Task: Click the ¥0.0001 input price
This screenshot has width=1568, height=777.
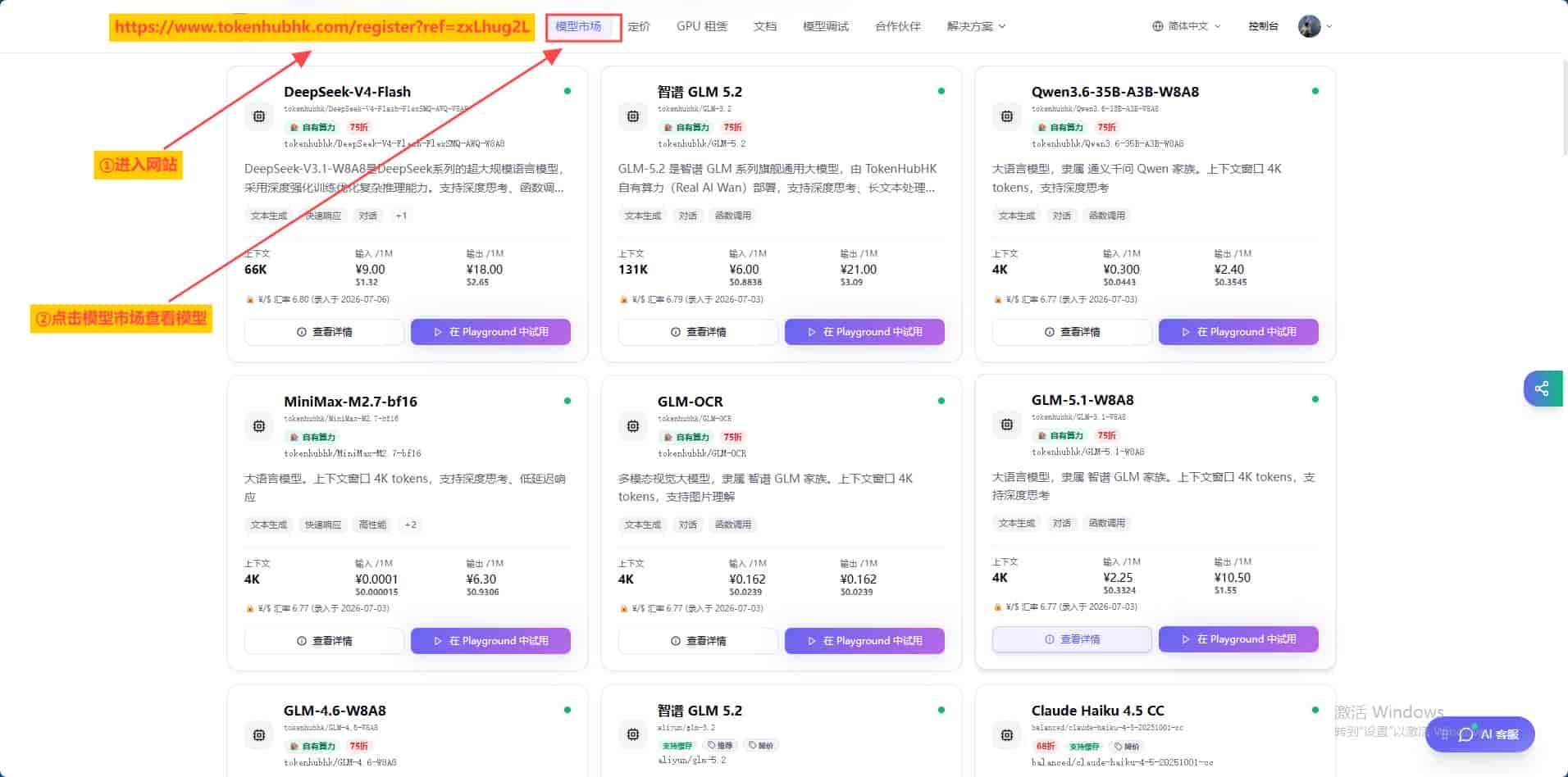Action: 376,579
